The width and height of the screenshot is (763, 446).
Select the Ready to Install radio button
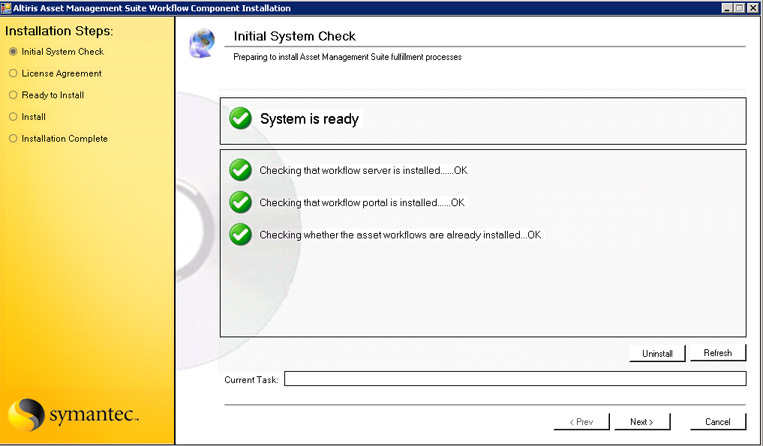[x=13, y=95]
